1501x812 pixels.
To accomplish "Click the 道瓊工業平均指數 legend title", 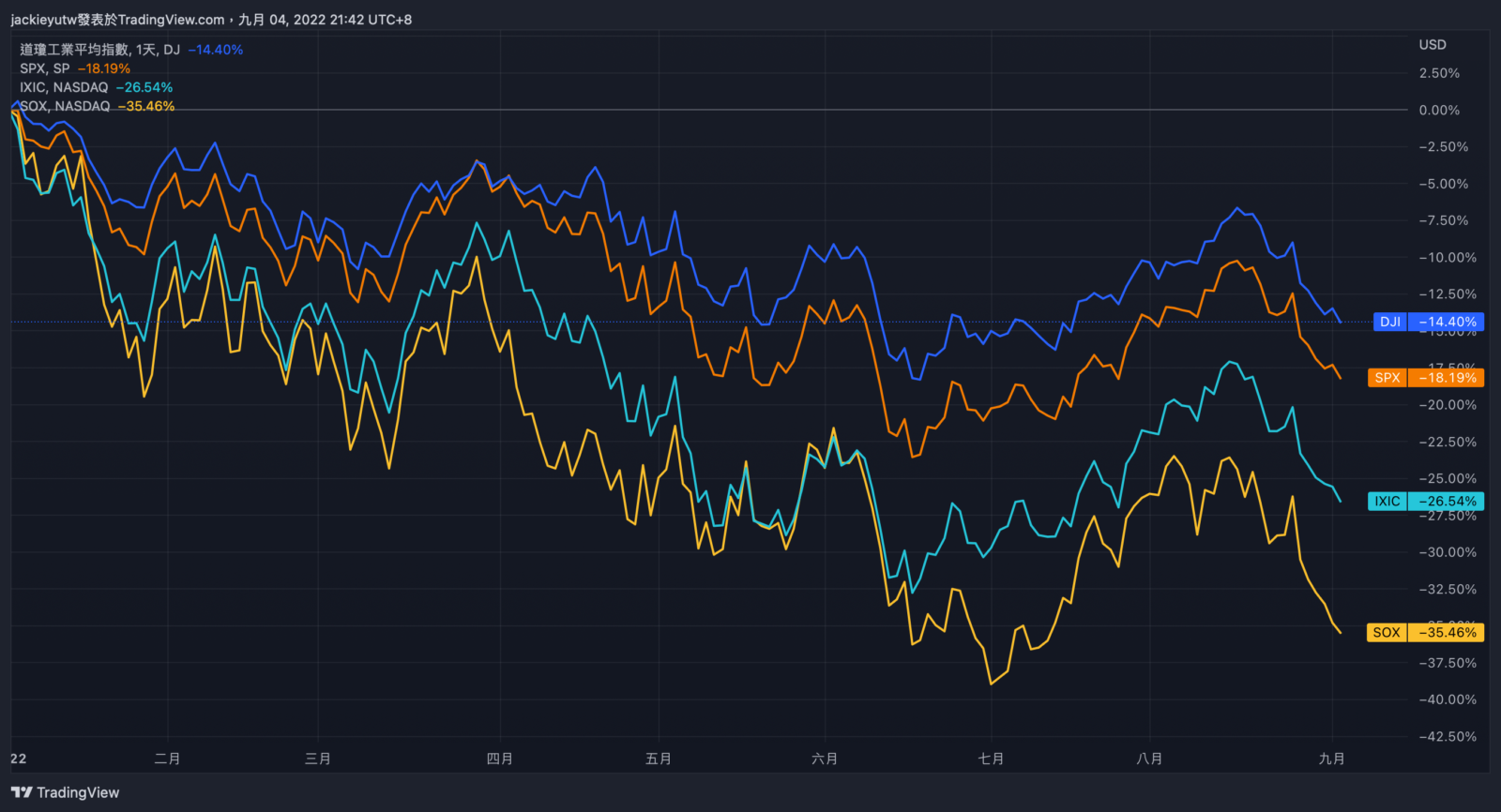I will point(74,50).
